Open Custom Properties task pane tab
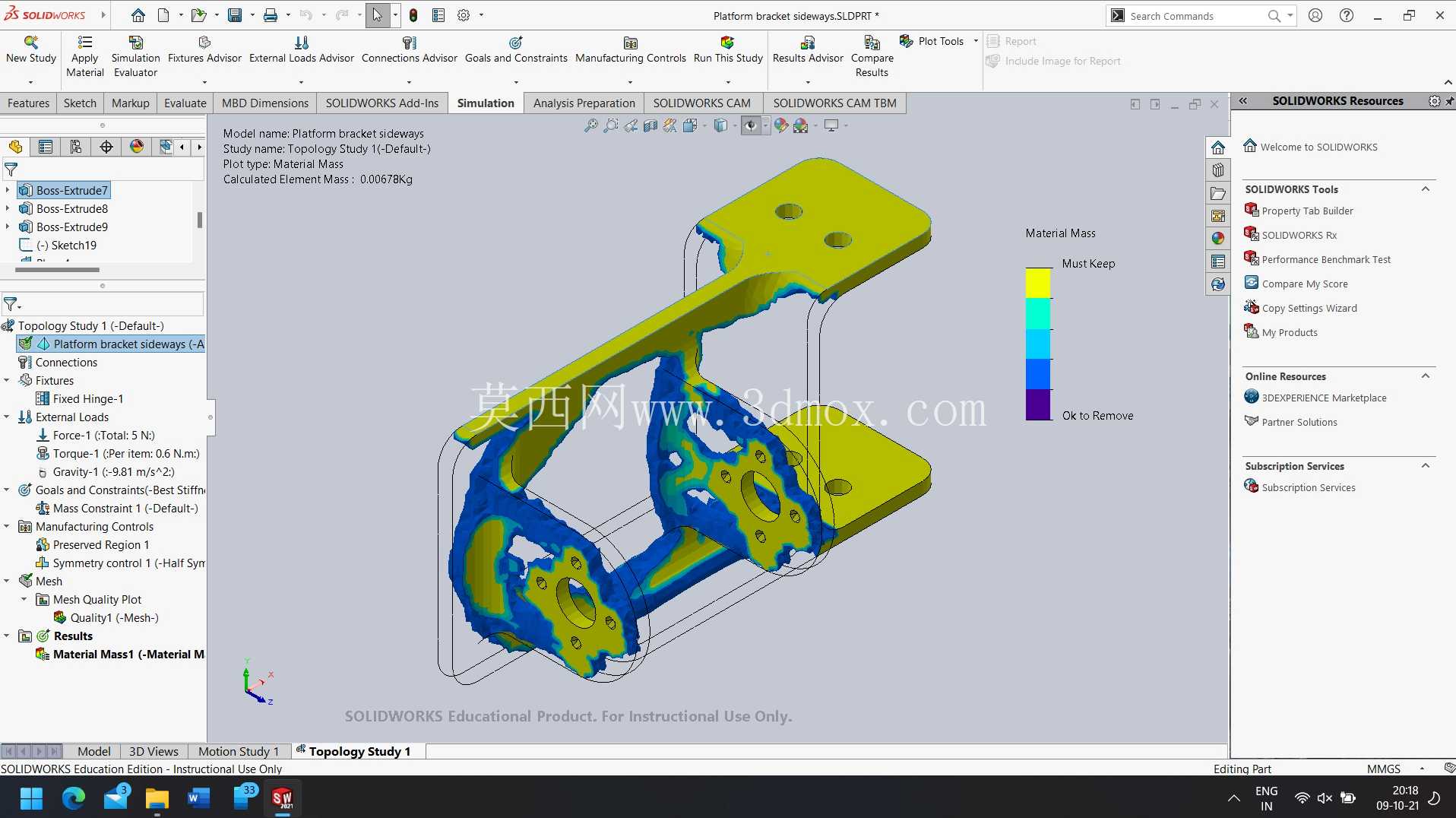The image size is (1456, 818). (1218, 262)
